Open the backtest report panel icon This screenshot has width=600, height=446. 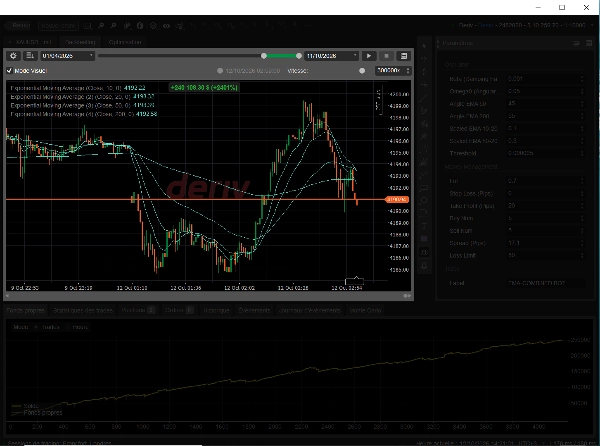pos(404,56)
